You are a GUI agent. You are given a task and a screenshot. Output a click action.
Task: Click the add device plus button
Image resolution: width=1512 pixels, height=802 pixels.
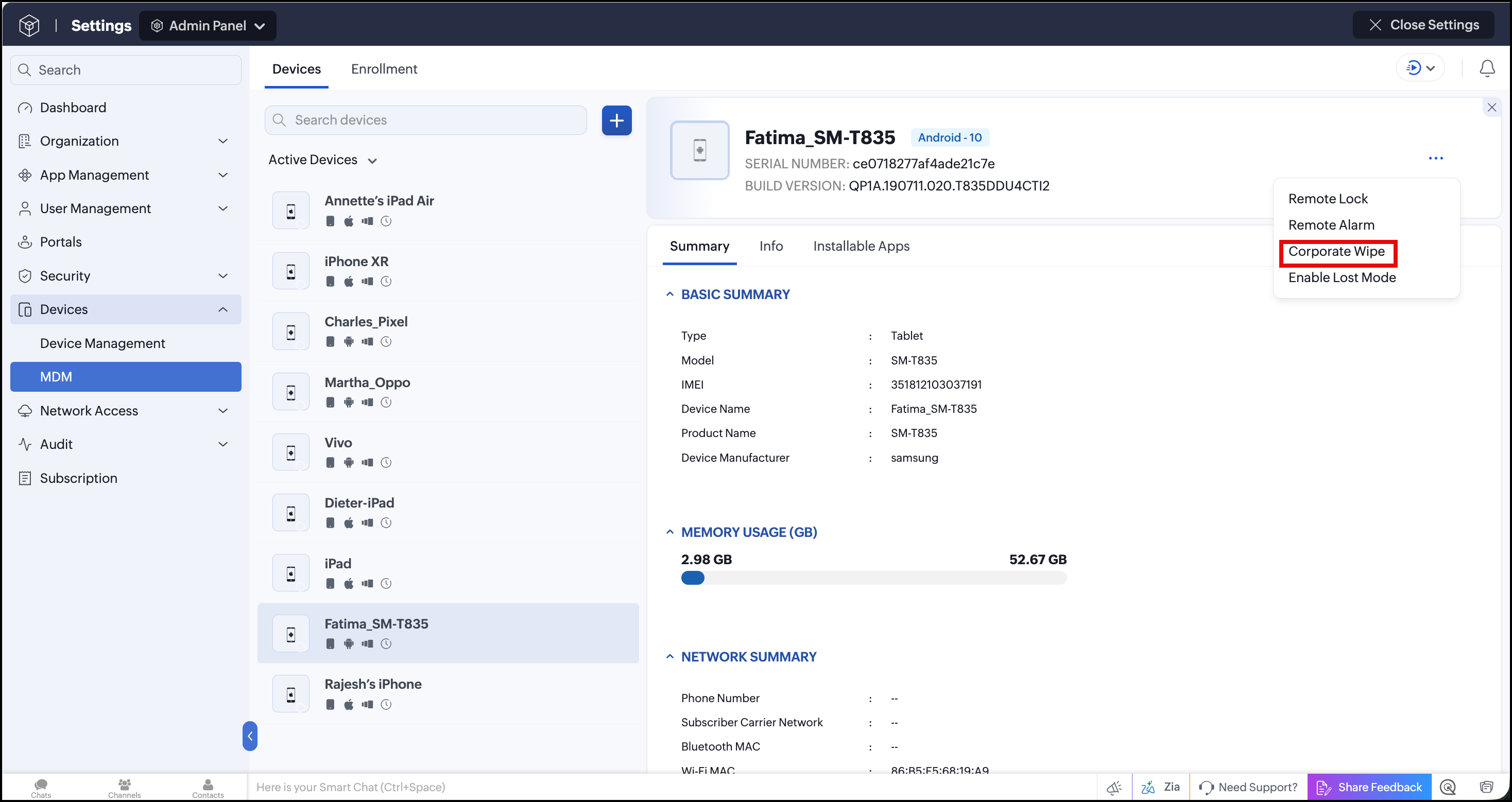tap(616, 120)
